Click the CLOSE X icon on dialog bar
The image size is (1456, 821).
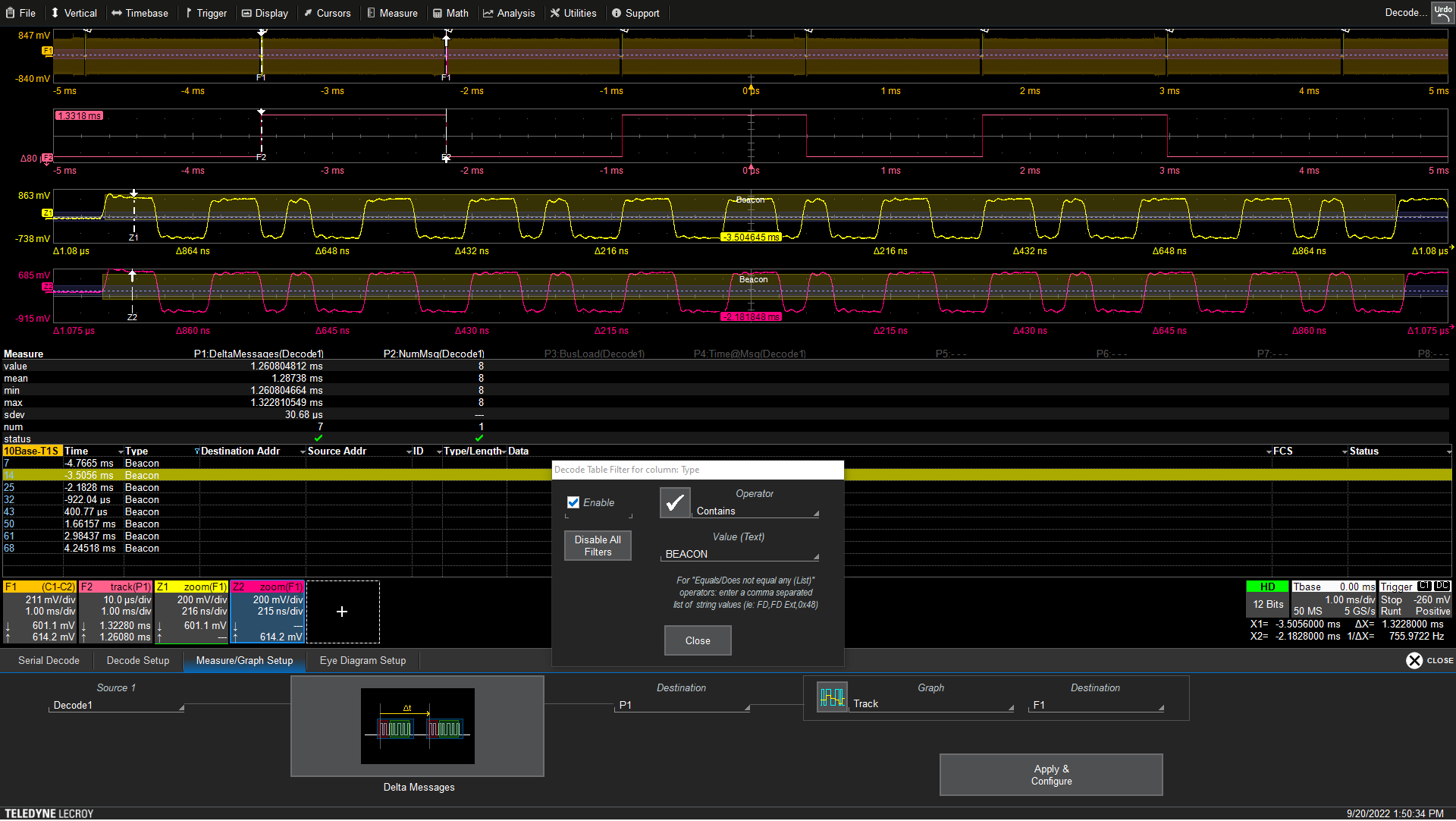1414,661
